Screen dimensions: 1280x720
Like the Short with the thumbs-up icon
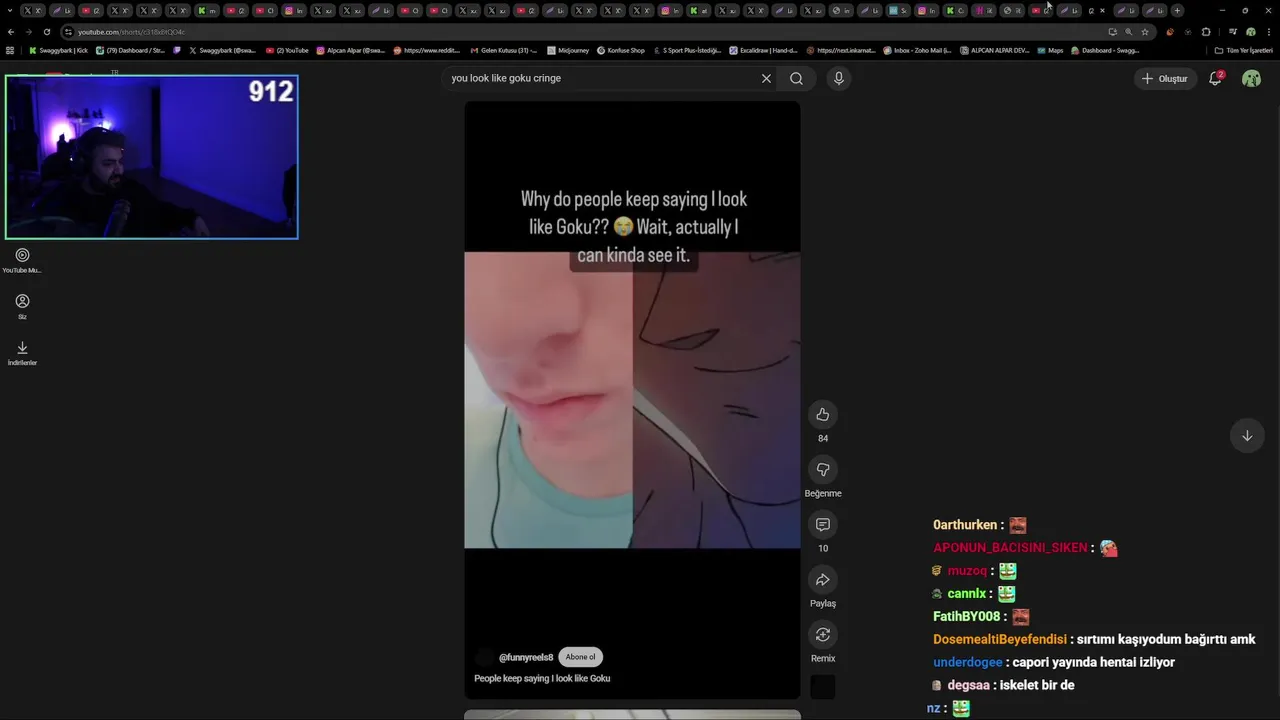(822, 414)
